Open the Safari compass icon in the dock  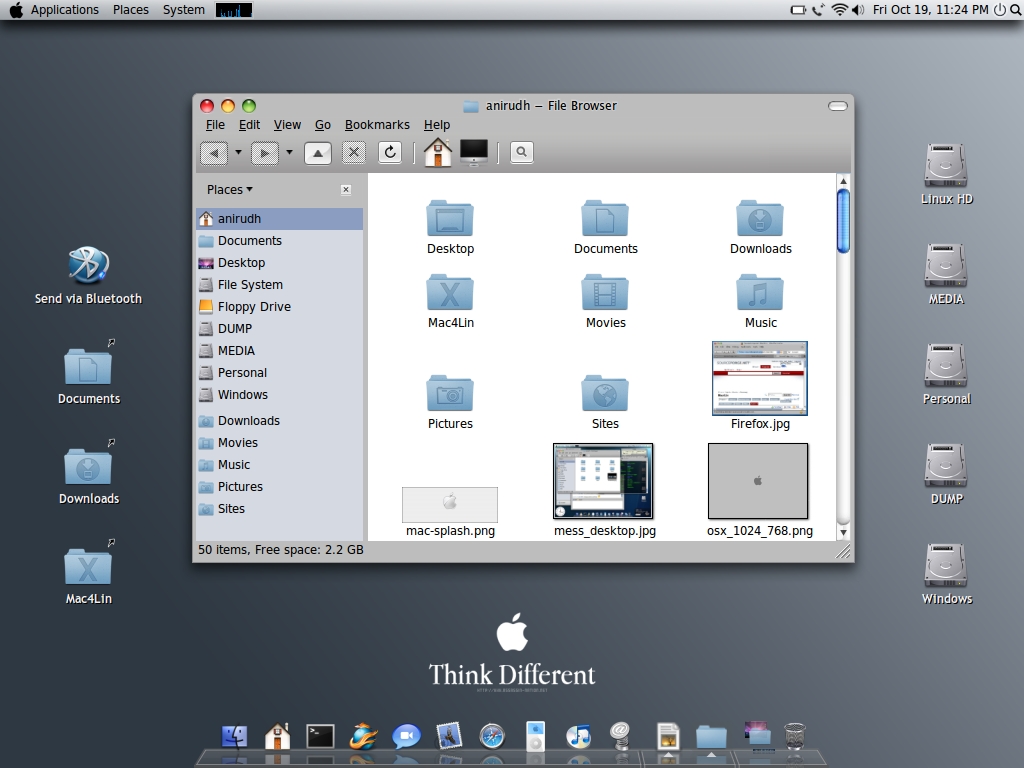492,737
